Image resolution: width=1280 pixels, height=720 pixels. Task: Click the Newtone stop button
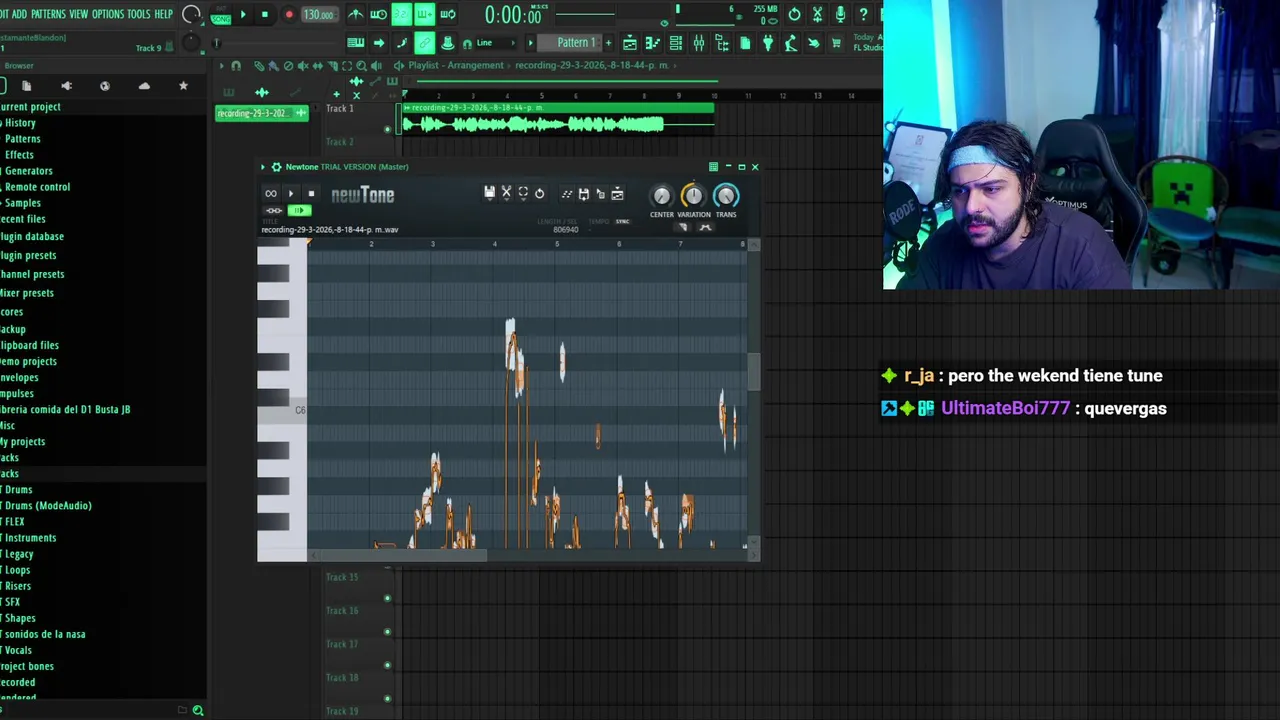[311, 193]
